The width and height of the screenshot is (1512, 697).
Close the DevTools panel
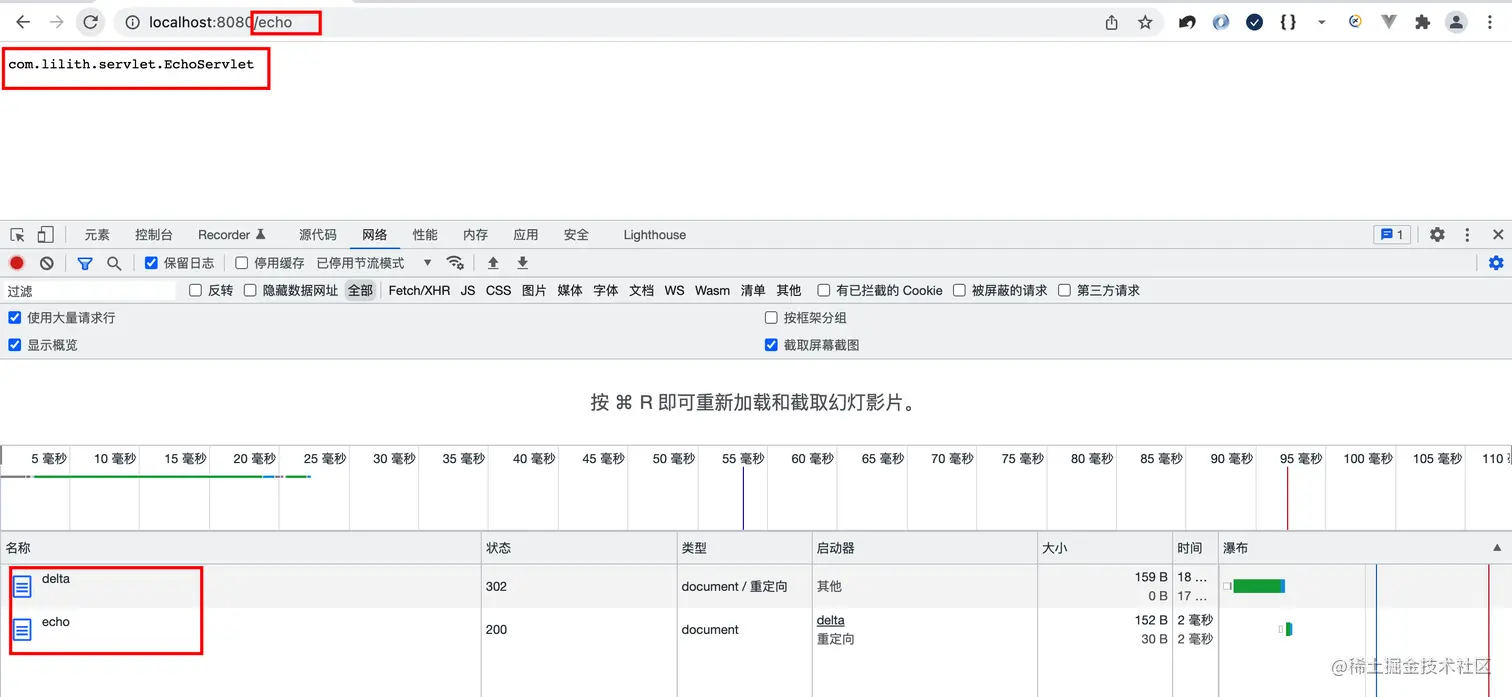tap(1498, 235)
